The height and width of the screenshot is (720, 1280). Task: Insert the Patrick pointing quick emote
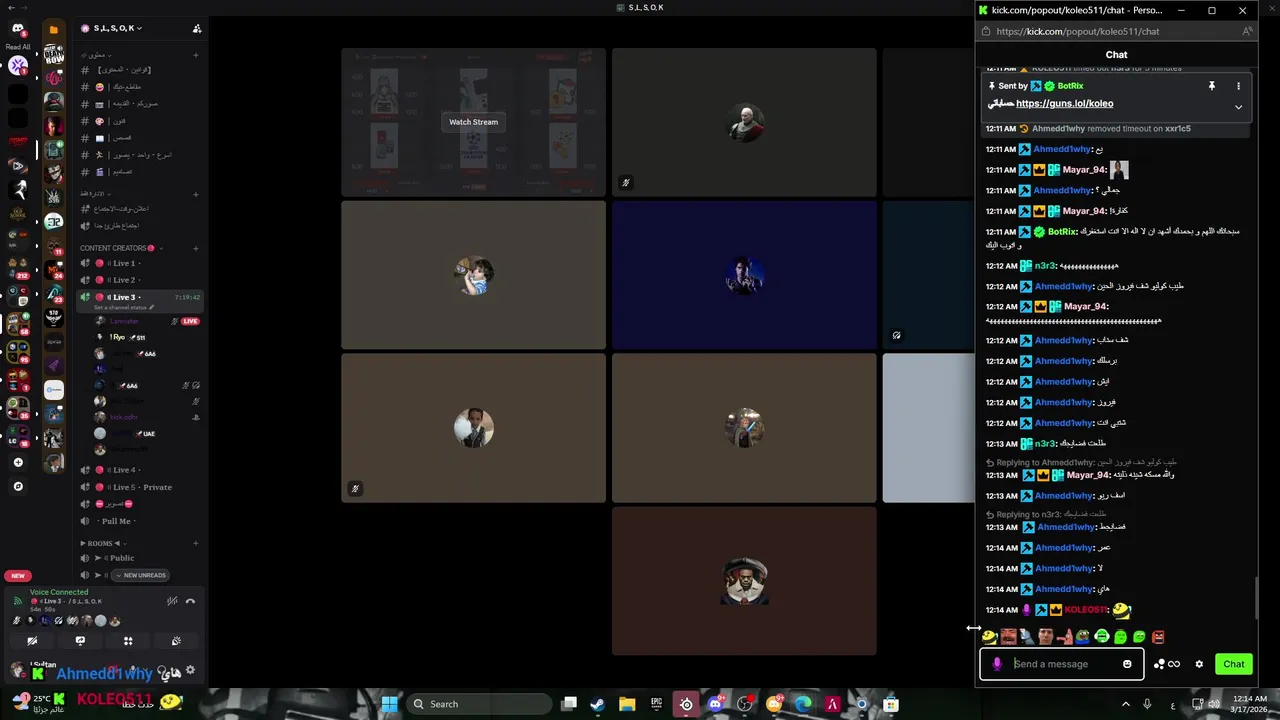click(1064, 636)
